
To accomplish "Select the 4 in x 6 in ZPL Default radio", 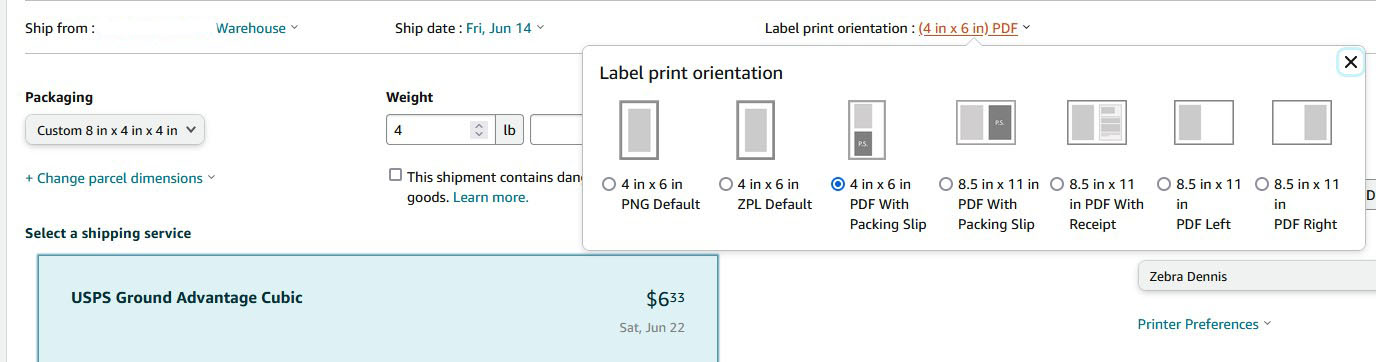I will click(726, 184).
